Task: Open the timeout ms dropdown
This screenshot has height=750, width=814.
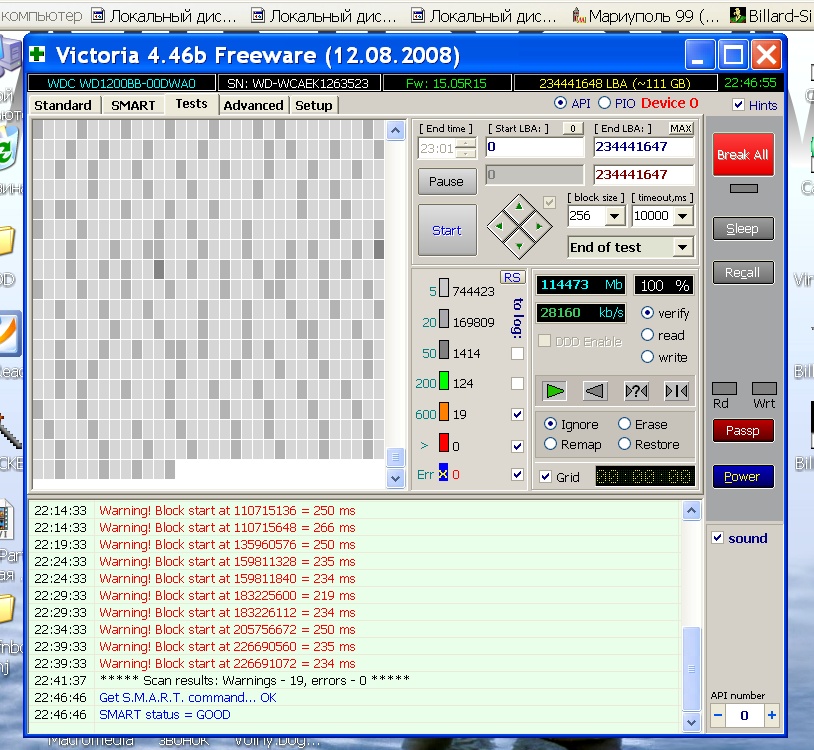Action: [x=682, y=216]
